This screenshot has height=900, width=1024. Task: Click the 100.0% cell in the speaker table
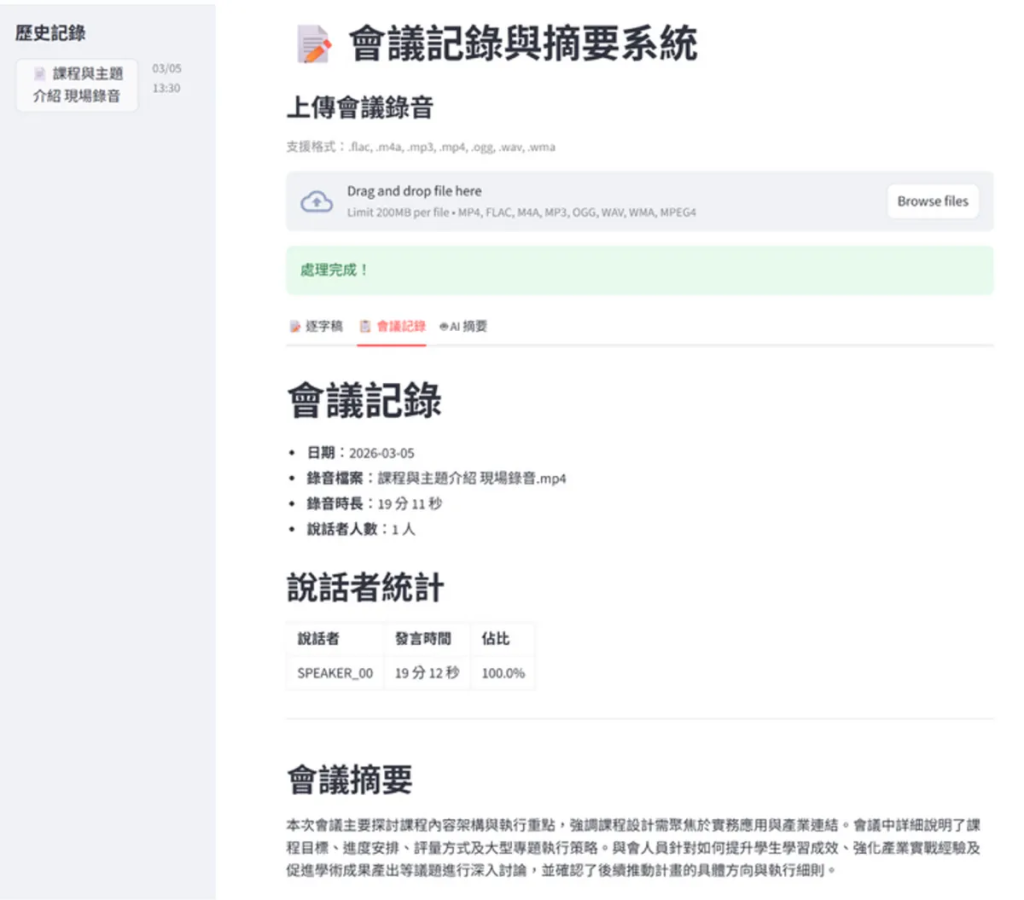pos(503,673)
